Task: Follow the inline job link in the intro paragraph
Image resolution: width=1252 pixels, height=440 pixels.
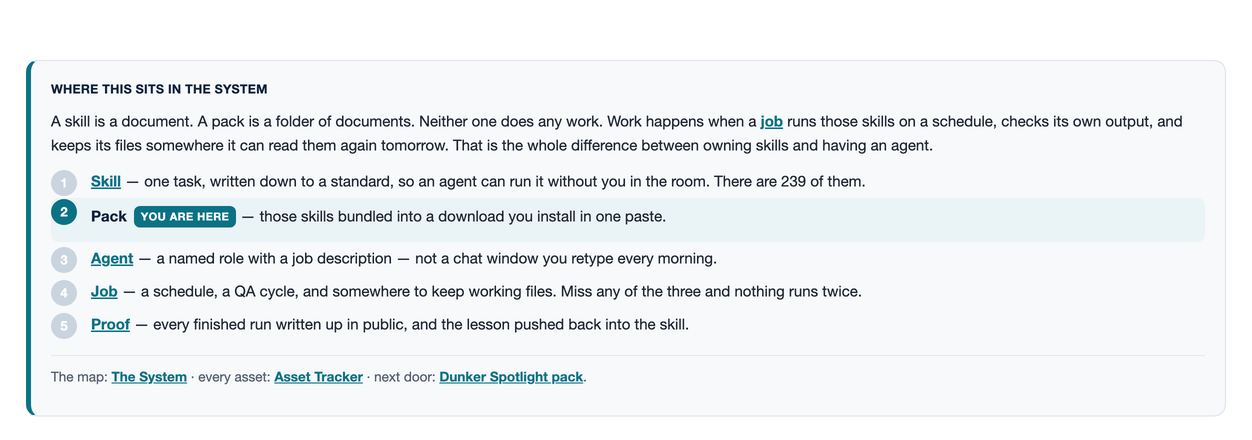Action: [772, 122]
